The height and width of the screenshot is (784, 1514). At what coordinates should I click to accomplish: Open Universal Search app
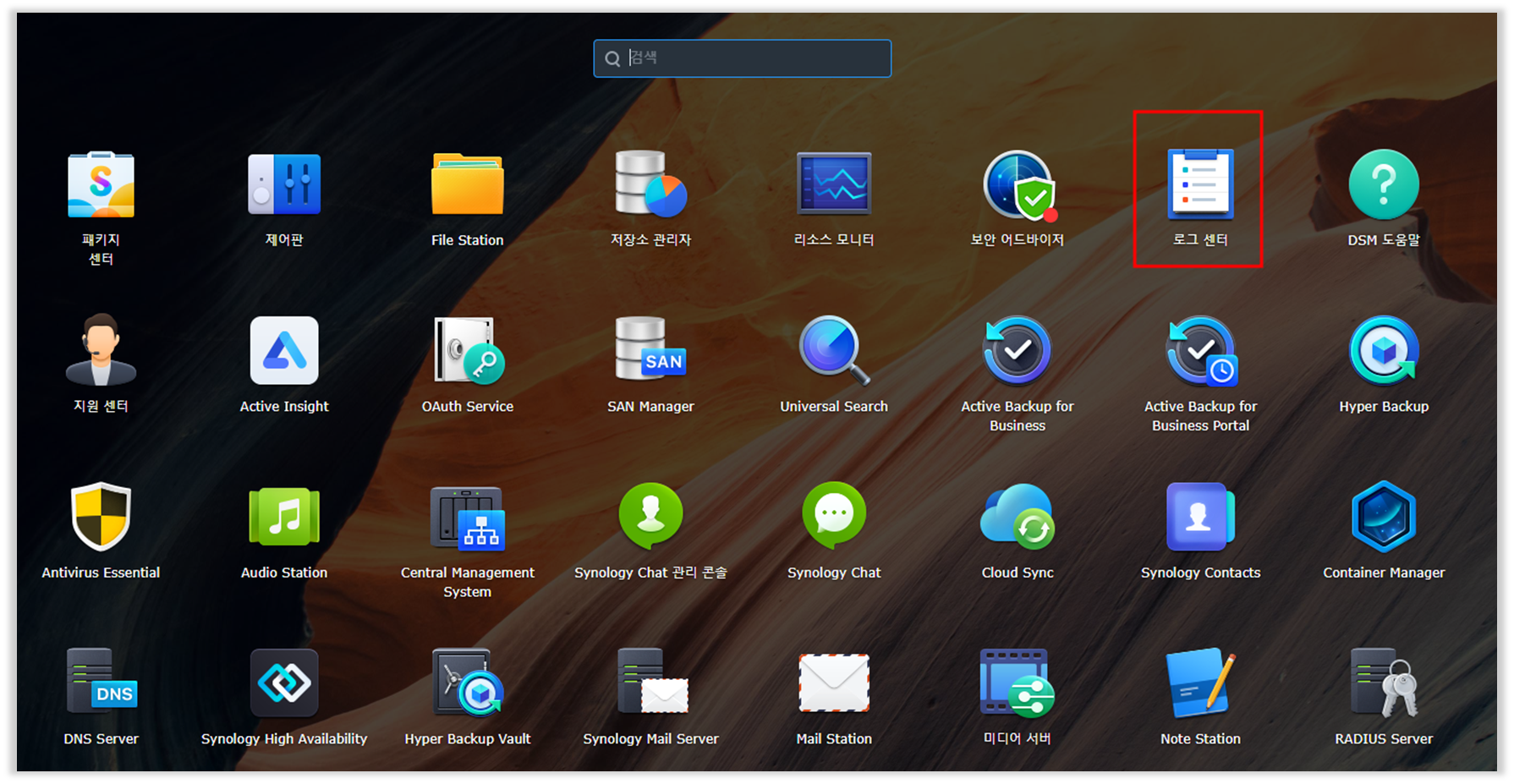click(834, 350)
